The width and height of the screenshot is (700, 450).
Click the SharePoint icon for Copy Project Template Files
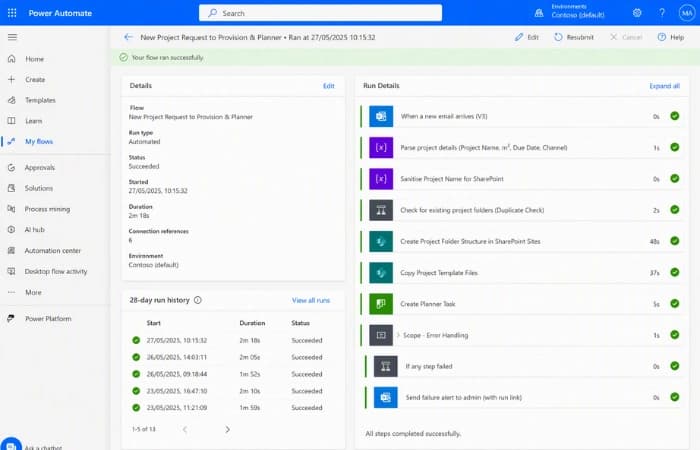pos(381,273)
